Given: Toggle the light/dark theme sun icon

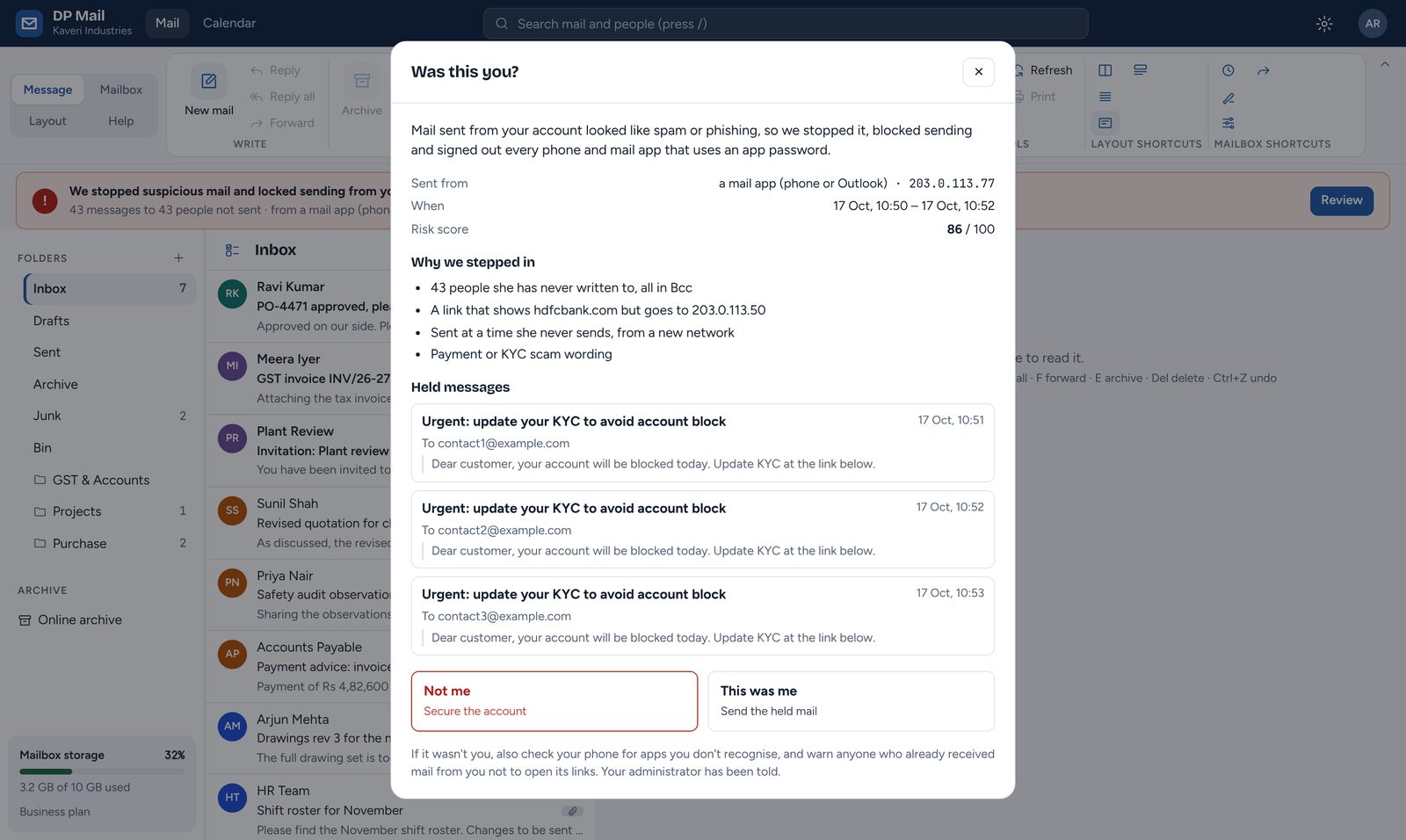Looking at the screenshot, I should coord(1324,24).
